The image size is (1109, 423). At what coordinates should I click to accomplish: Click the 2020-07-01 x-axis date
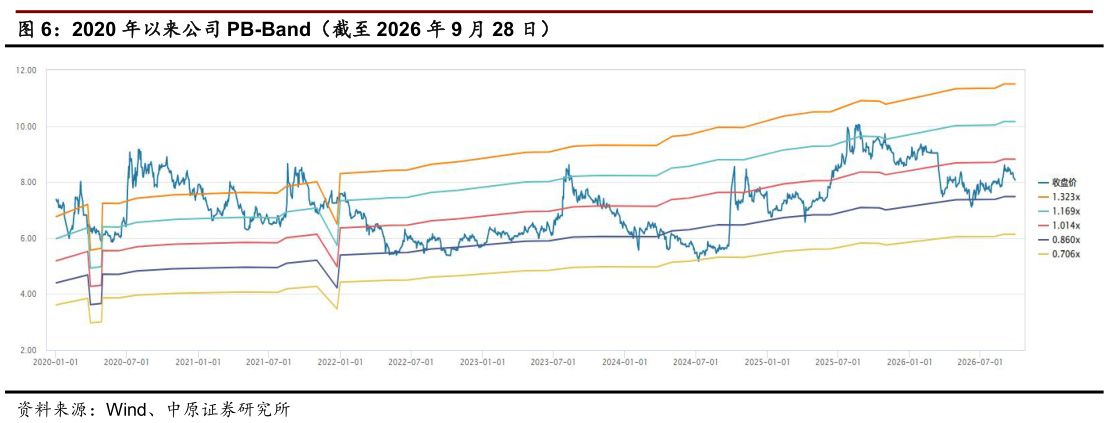126,361
